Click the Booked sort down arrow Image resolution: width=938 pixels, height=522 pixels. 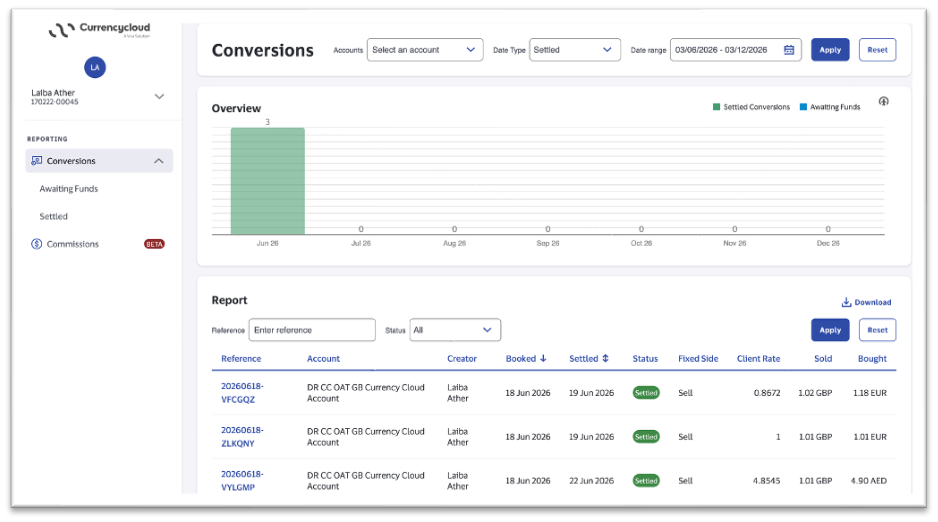(x=543, y=358)
